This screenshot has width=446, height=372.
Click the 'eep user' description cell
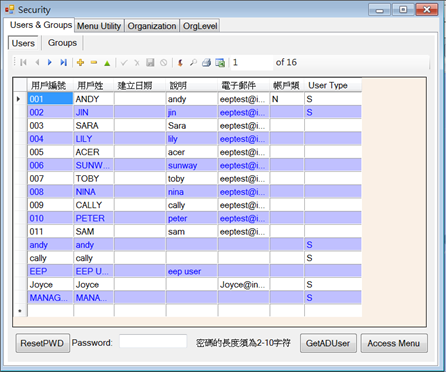click(x=192, y=271)
